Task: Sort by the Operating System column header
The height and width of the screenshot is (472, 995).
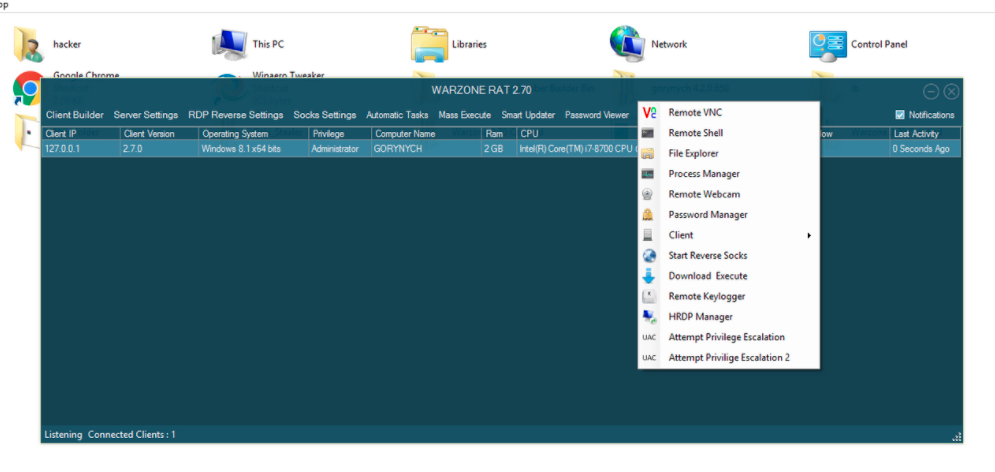Action: point(254,134)
